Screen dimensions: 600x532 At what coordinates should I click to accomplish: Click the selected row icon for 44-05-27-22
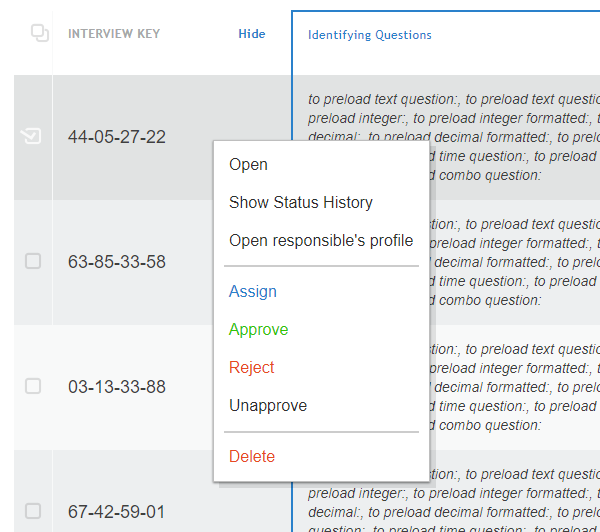coord(32,137)
